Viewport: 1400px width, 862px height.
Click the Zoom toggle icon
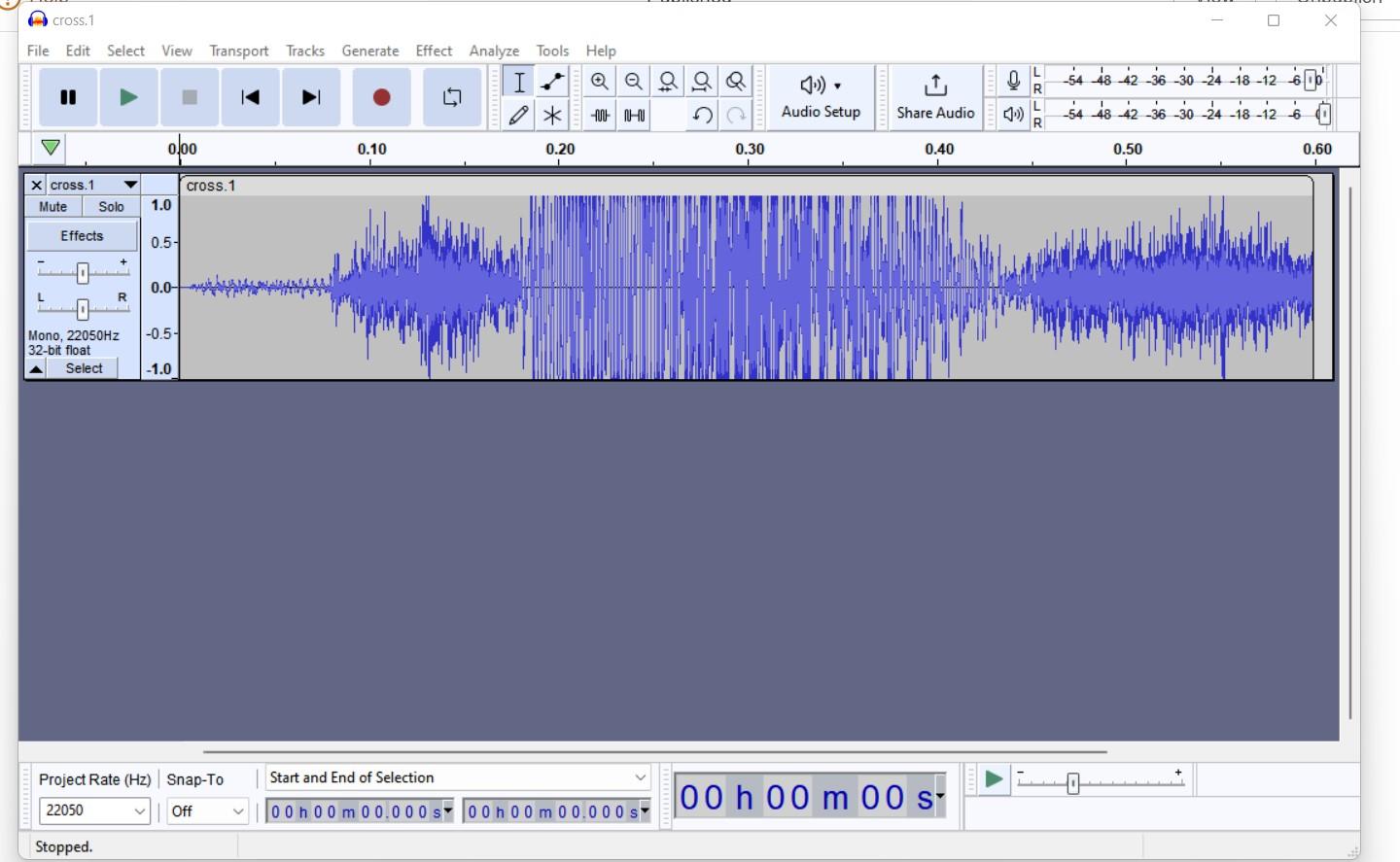point(736,82)
